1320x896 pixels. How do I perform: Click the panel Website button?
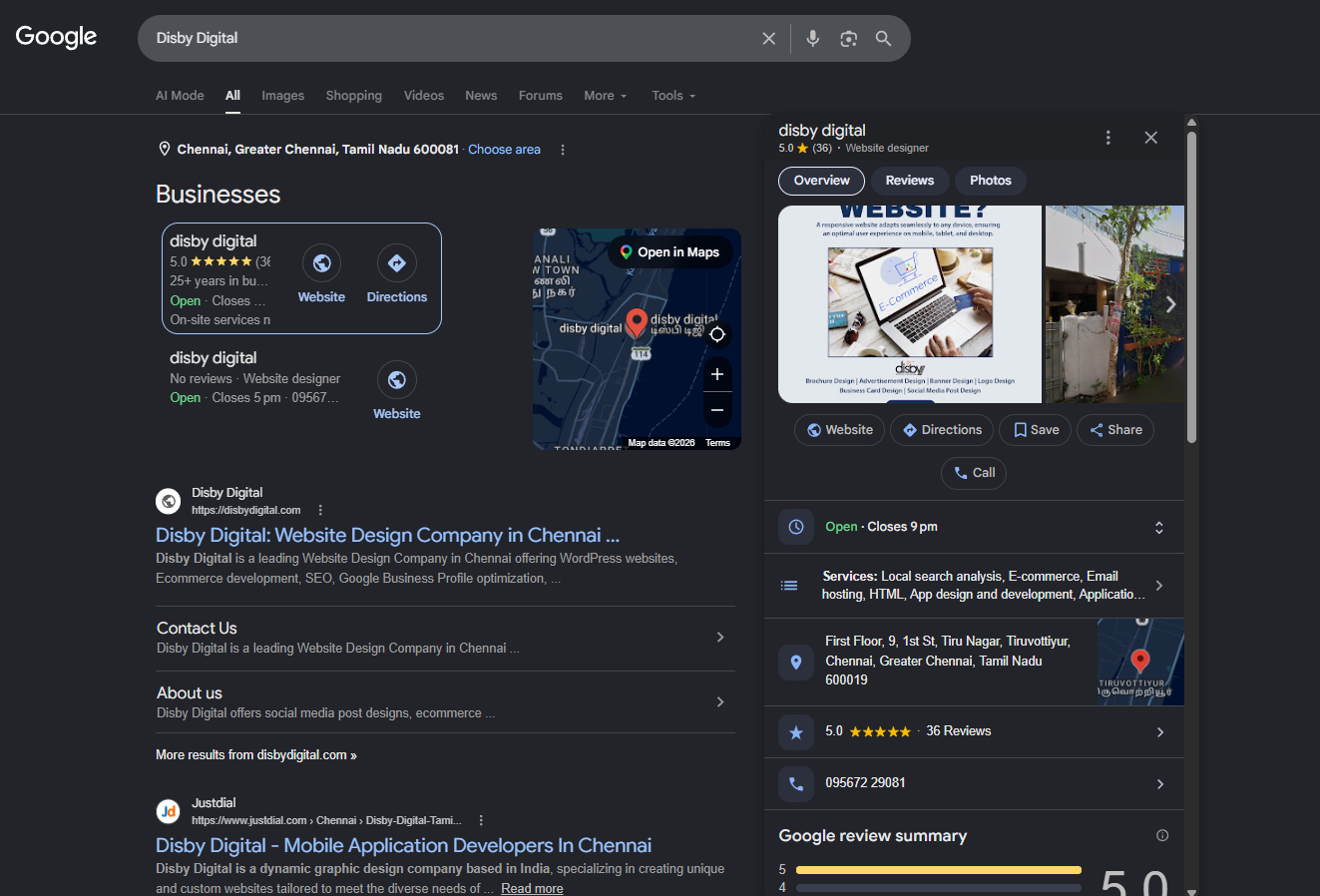[x=839, y=430]
